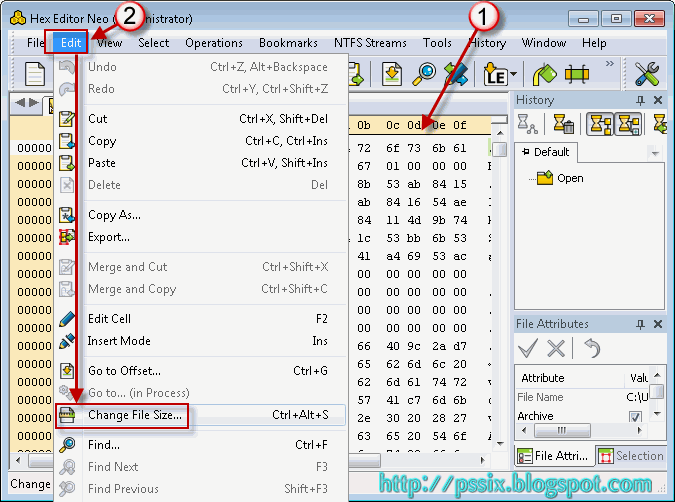Open the Tools menu

coord(437,43)
